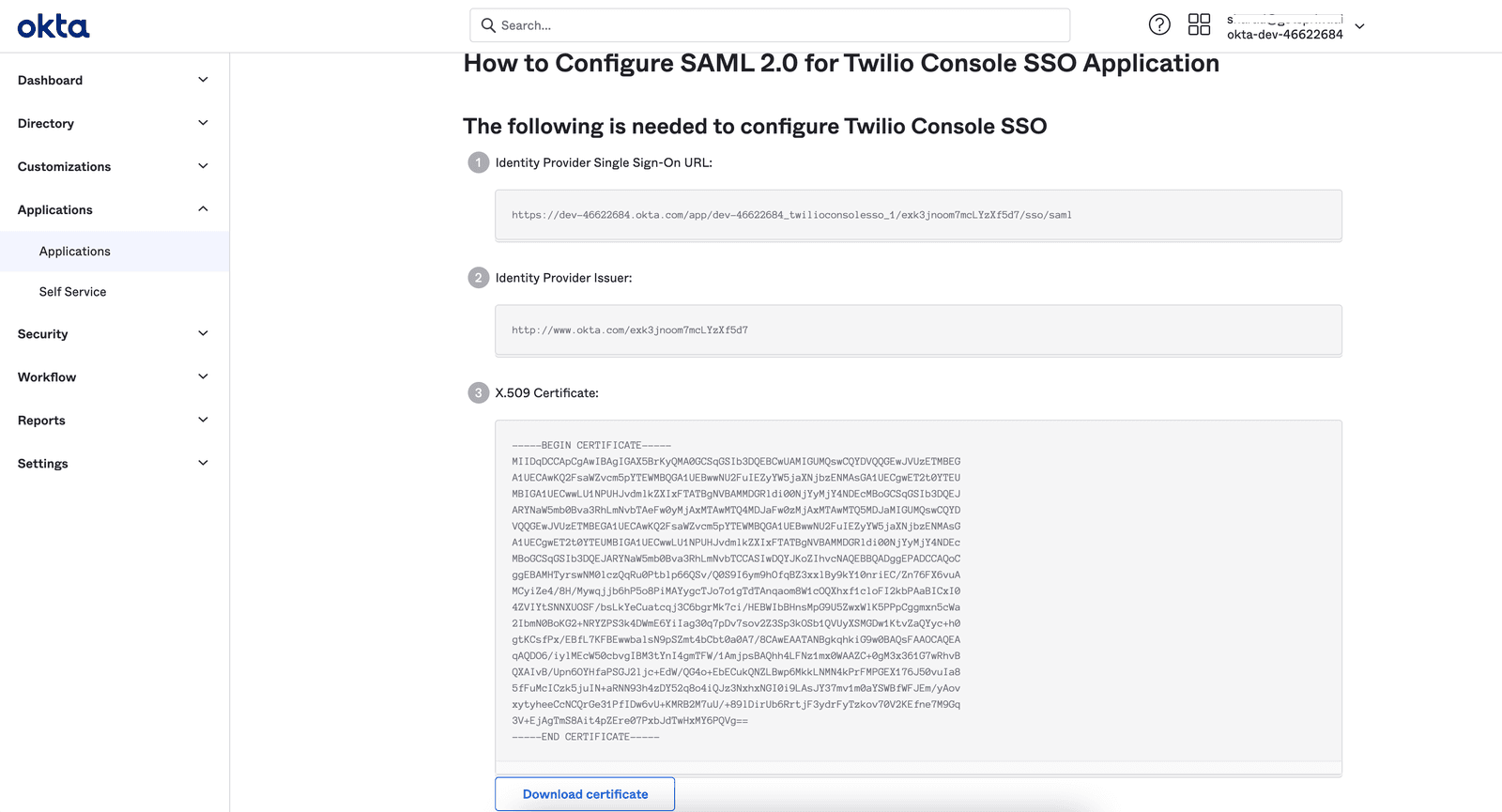The width and height of the screenshot is (1502, 812).
Task: Open the account dropdown for okta-dev-46622684
Action: (x=1359, y=26)
